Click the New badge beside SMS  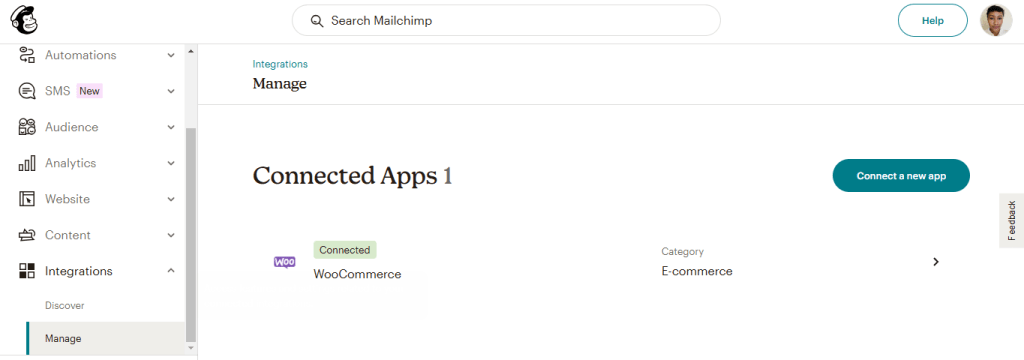(x=89, y=91)
